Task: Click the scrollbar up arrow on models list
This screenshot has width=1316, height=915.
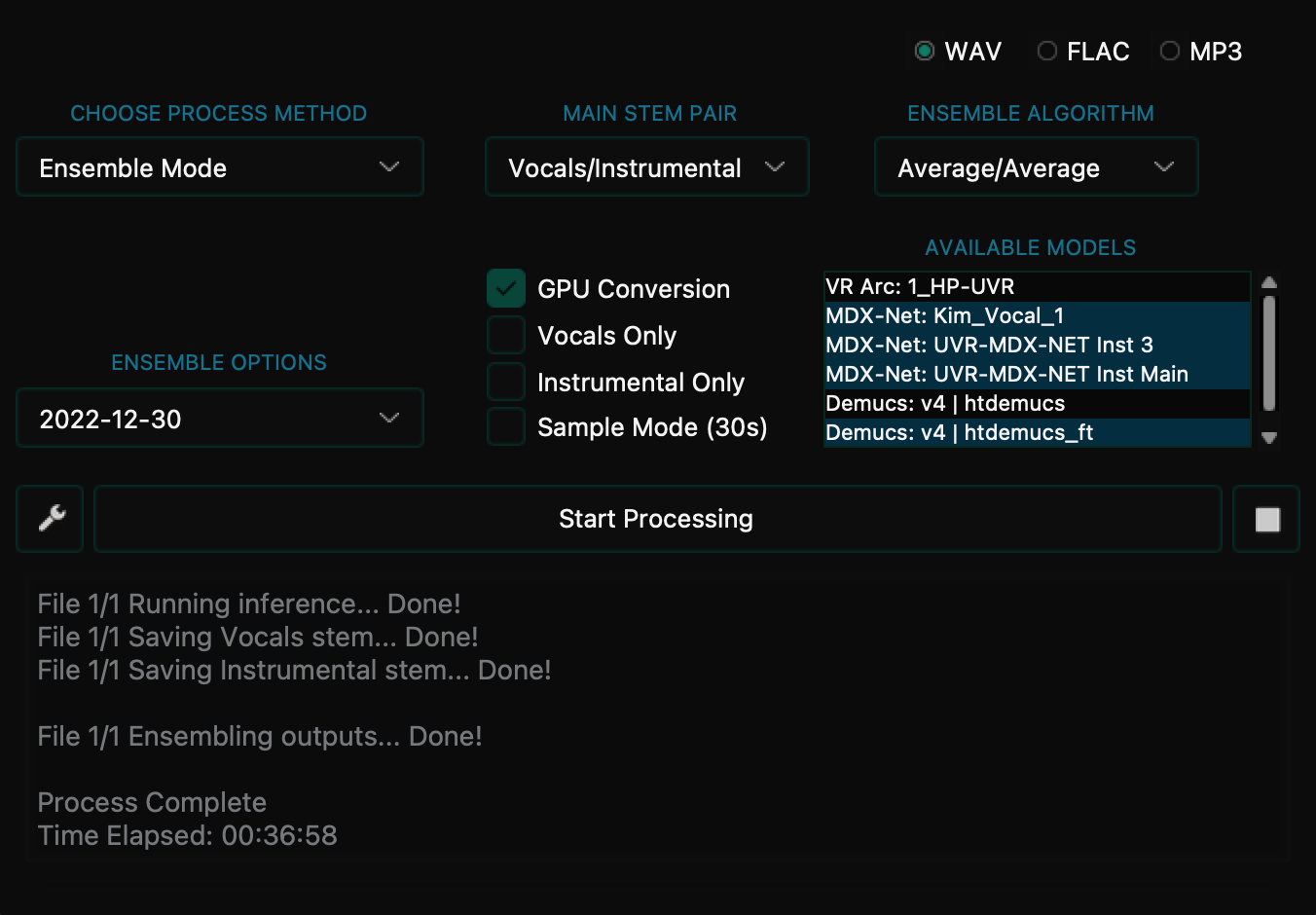Action: coord(1269,282)
